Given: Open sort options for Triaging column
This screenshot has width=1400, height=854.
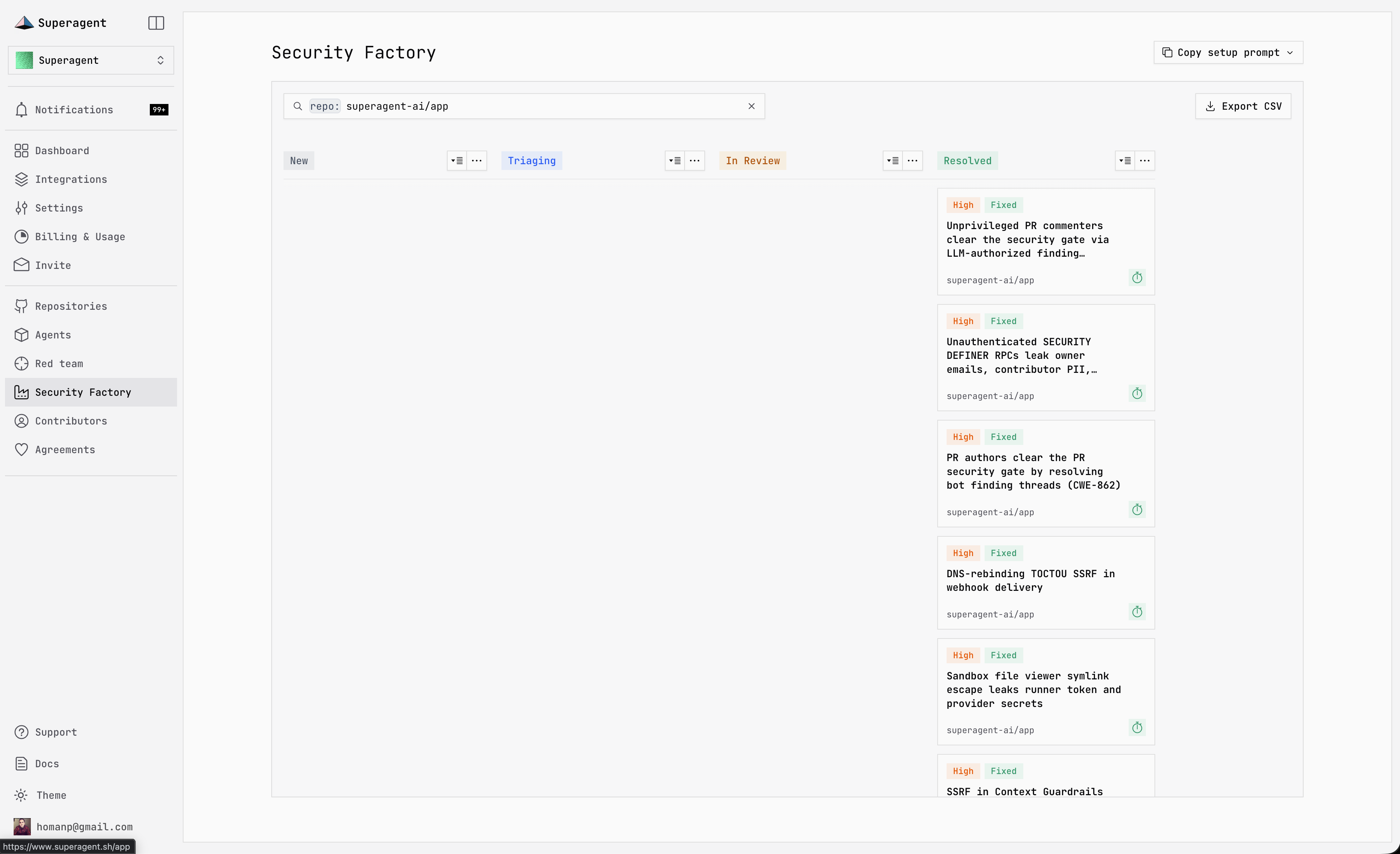Looking at the screenshot, I should point(675,161).
